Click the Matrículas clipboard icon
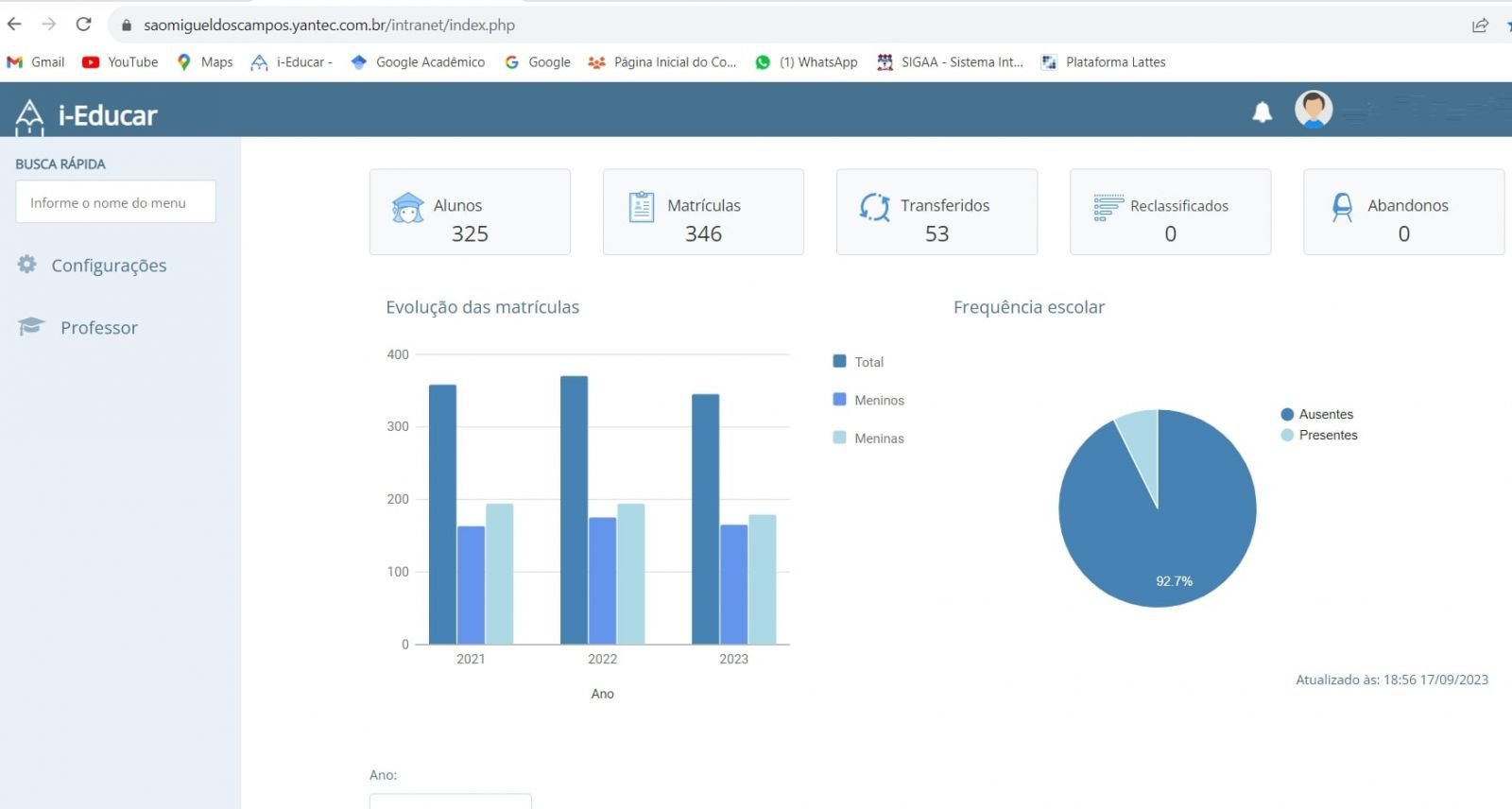Screen dimensions: 1512x809 pyautogui.click(x=642, y=206)
